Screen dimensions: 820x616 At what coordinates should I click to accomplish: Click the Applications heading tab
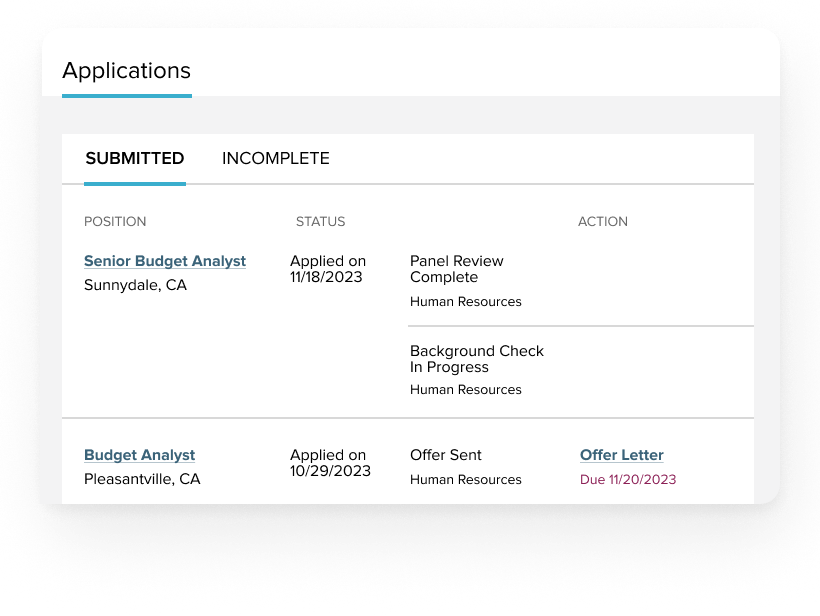(126, 71)
